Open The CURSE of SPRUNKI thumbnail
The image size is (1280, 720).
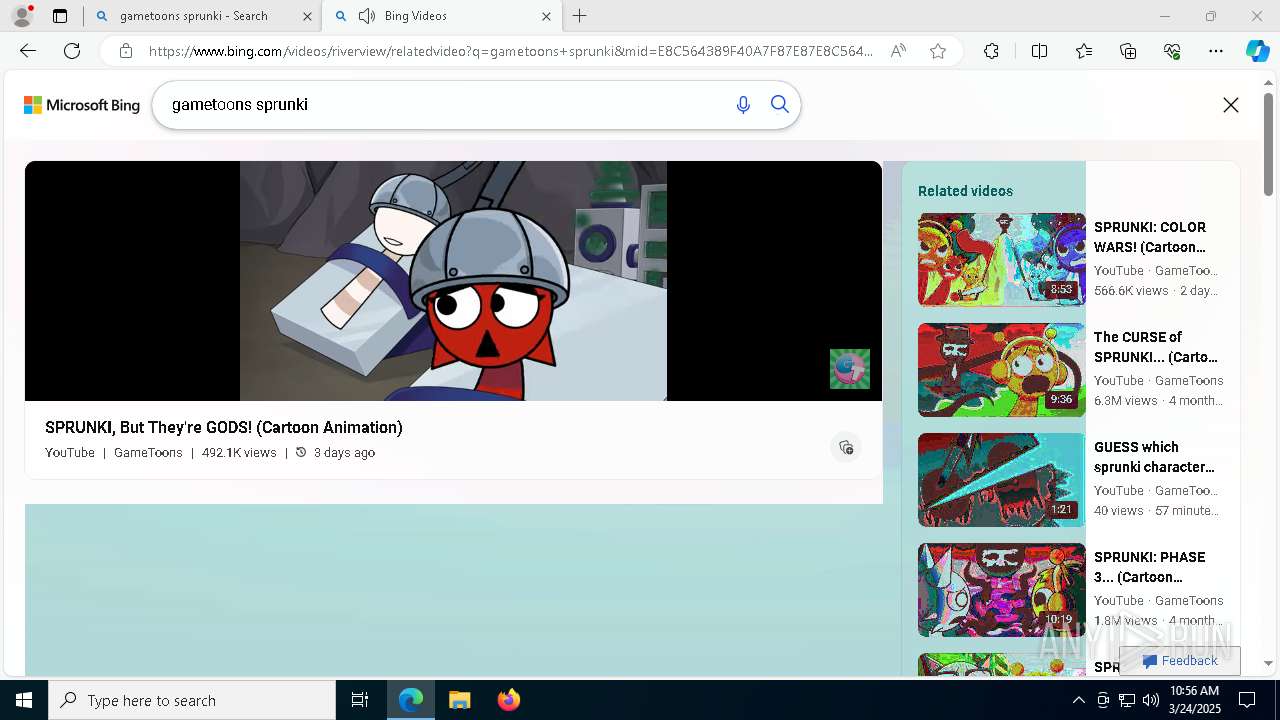[1001, 369]
